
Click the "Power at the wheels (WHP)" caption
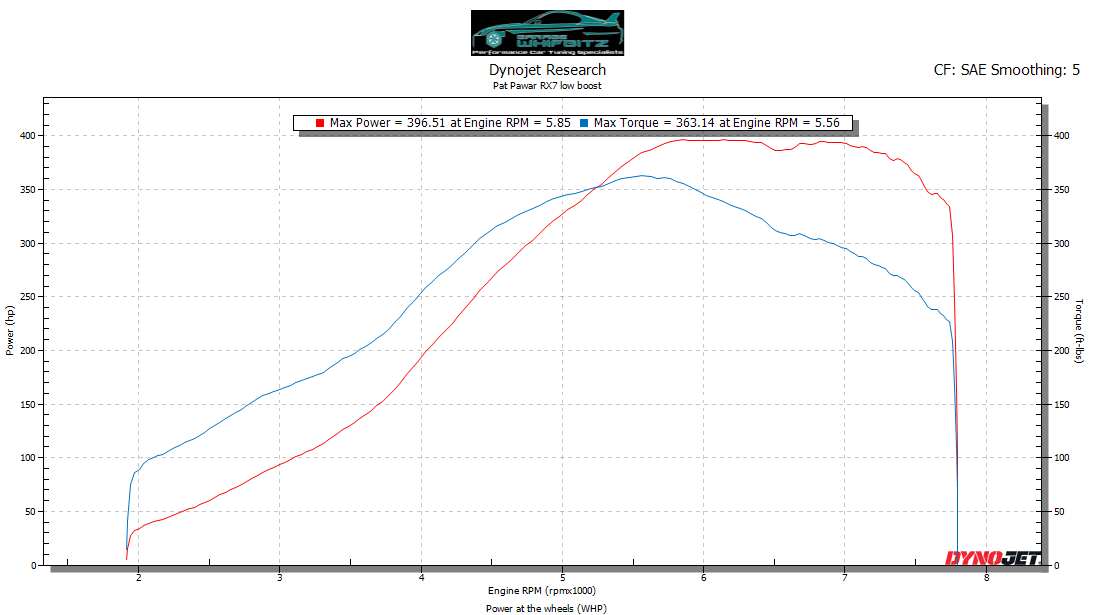click(546, 609)
